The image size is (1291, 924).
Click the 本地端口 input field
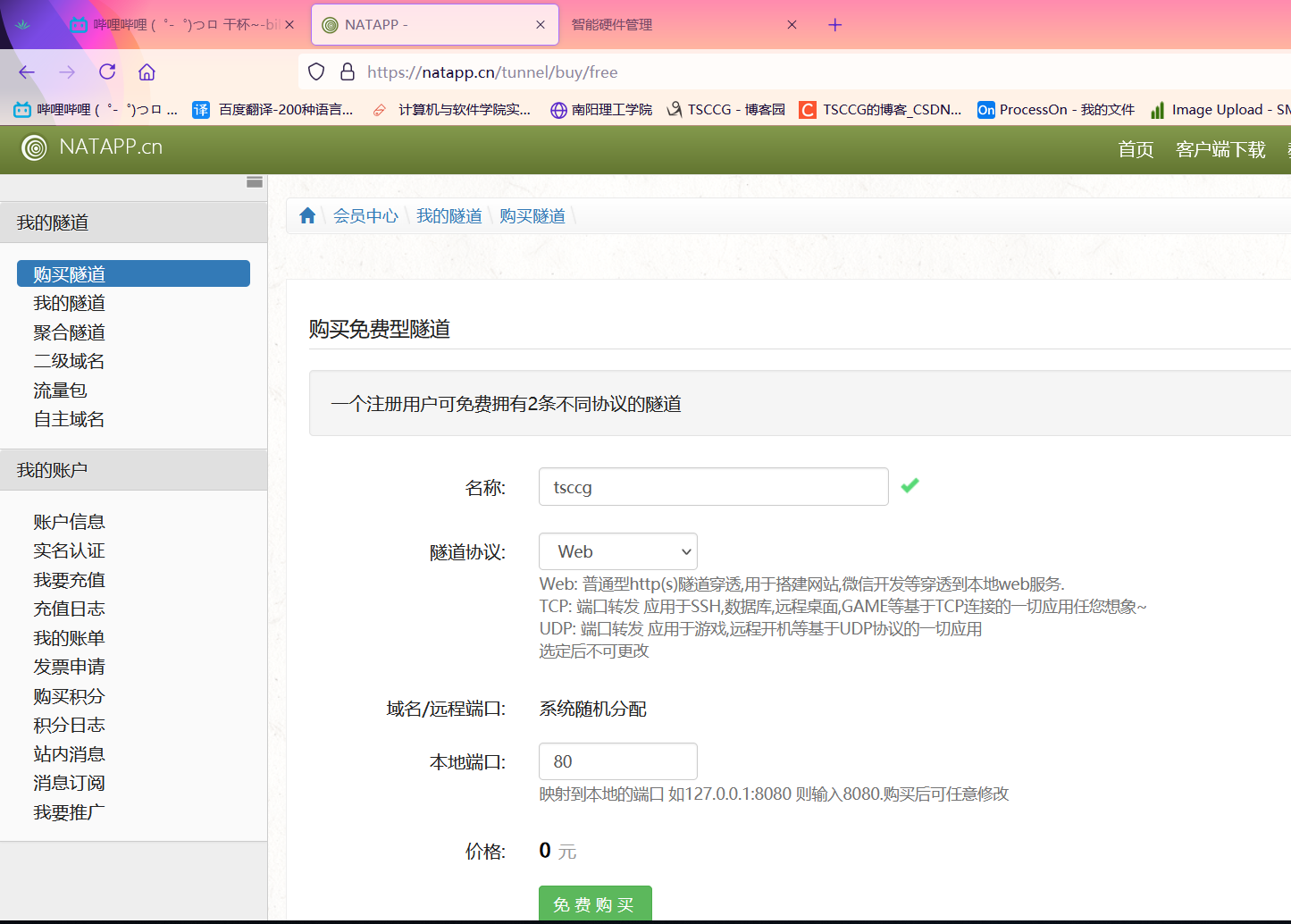pyautogui.click(x=618, y=761)
